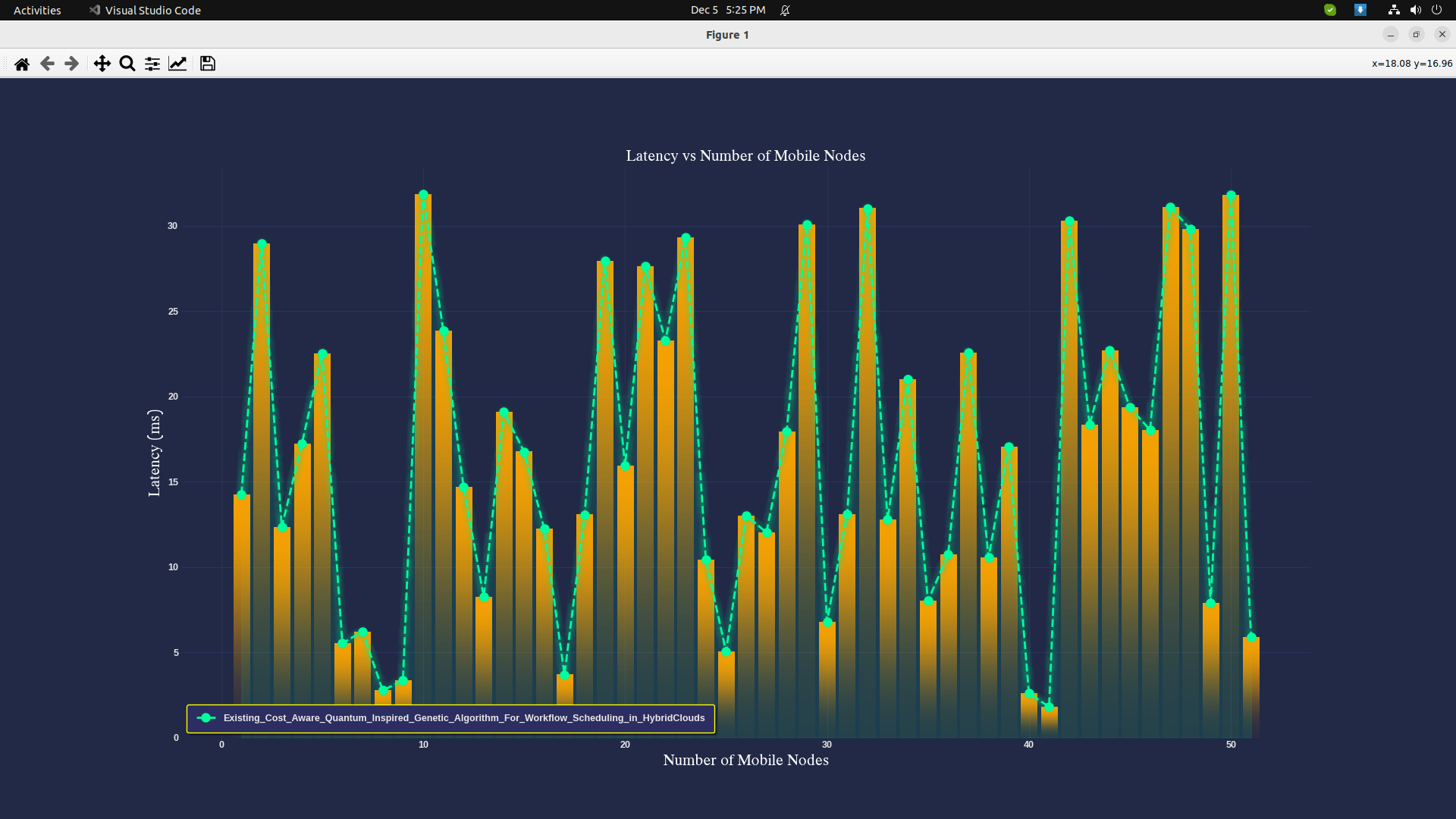
Task: Click the Latency vs Number of Mobile Nodes title
Action: [745, 155]
